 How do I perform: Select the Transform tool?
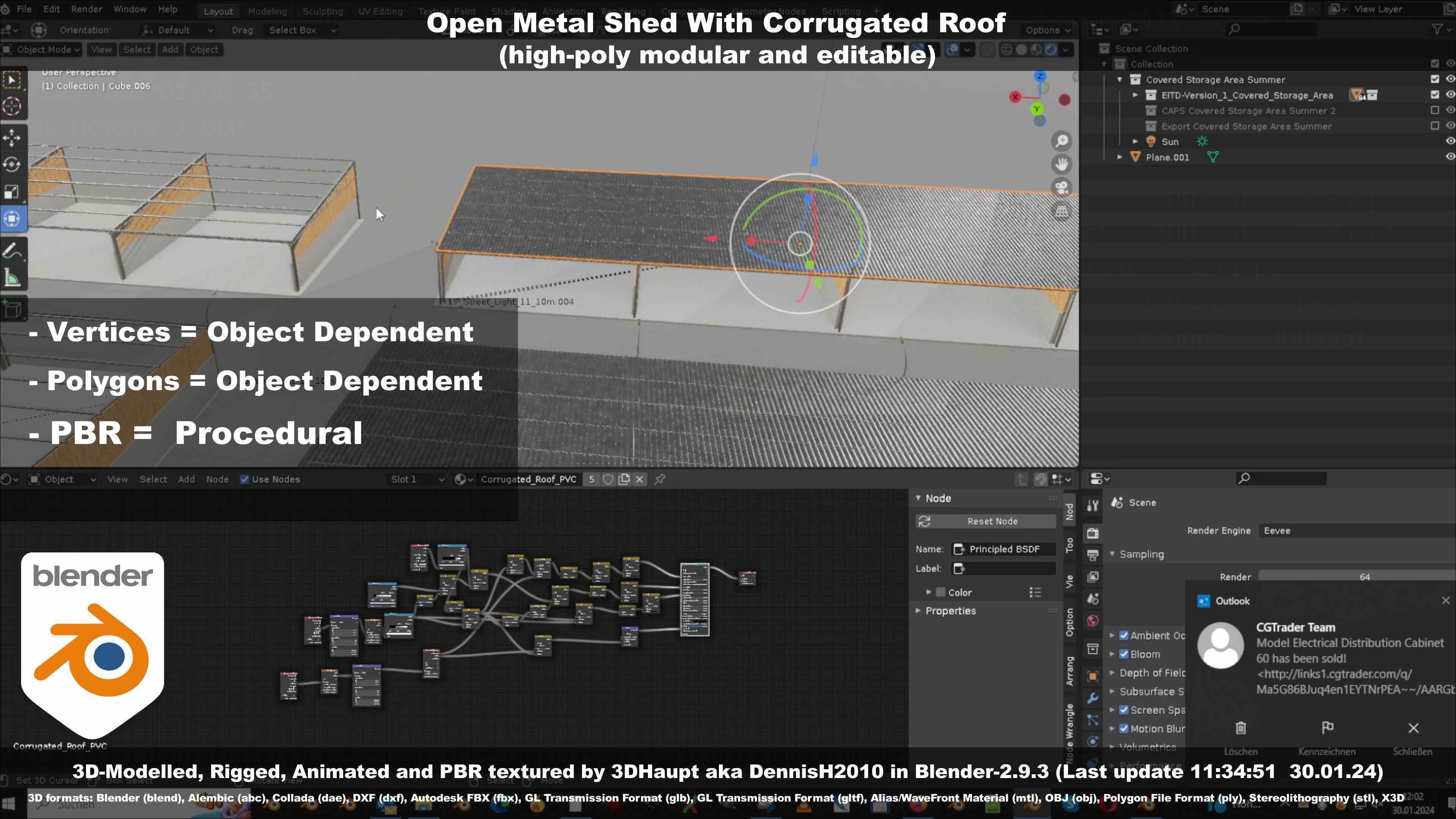(13, 219)
